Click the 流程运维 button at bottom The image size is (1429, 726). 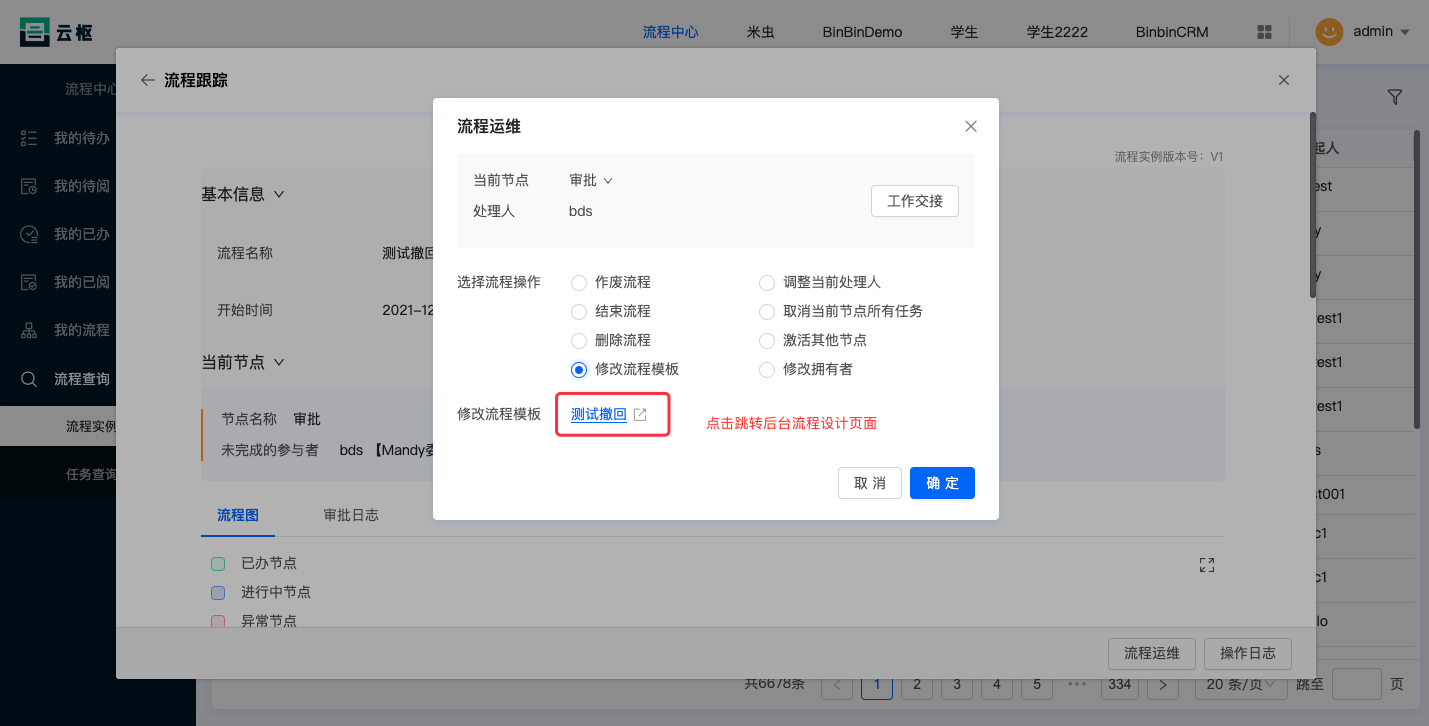pos(1152,654)
